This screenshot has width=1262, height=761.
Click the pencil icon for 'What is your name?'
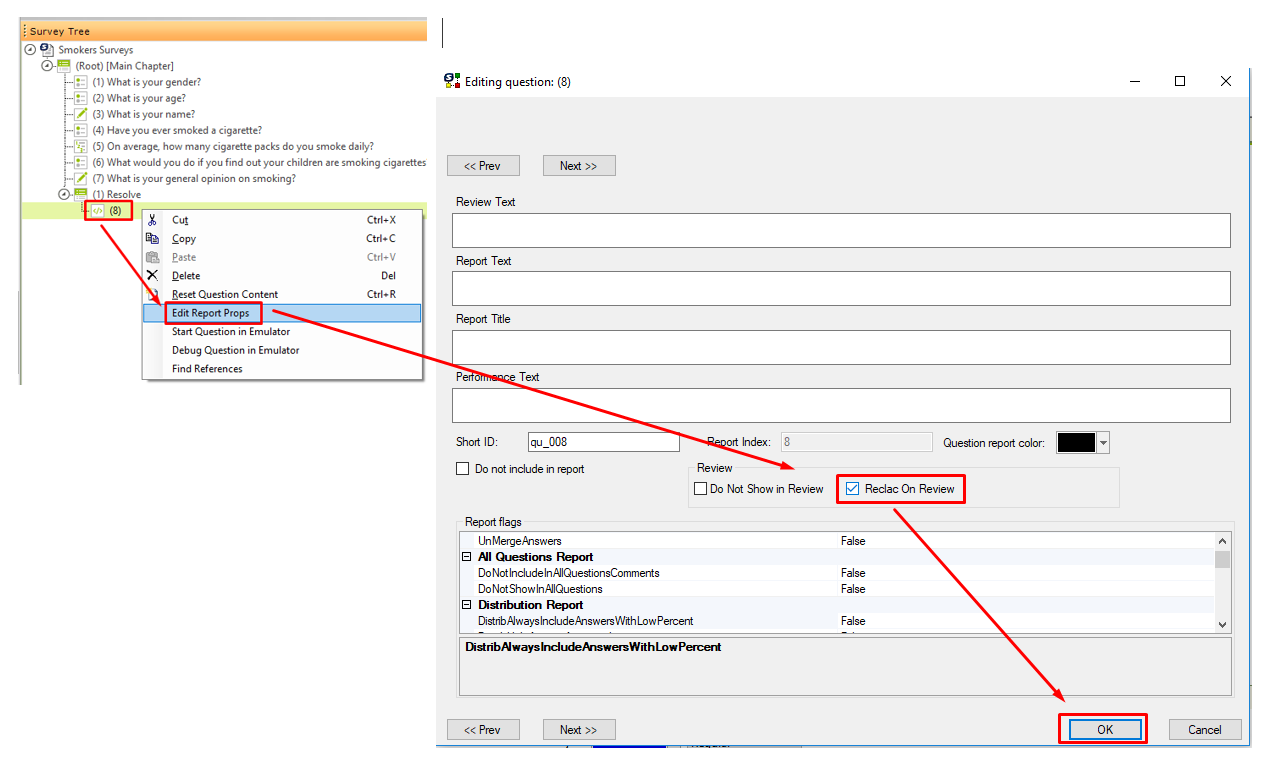[81, 114]
